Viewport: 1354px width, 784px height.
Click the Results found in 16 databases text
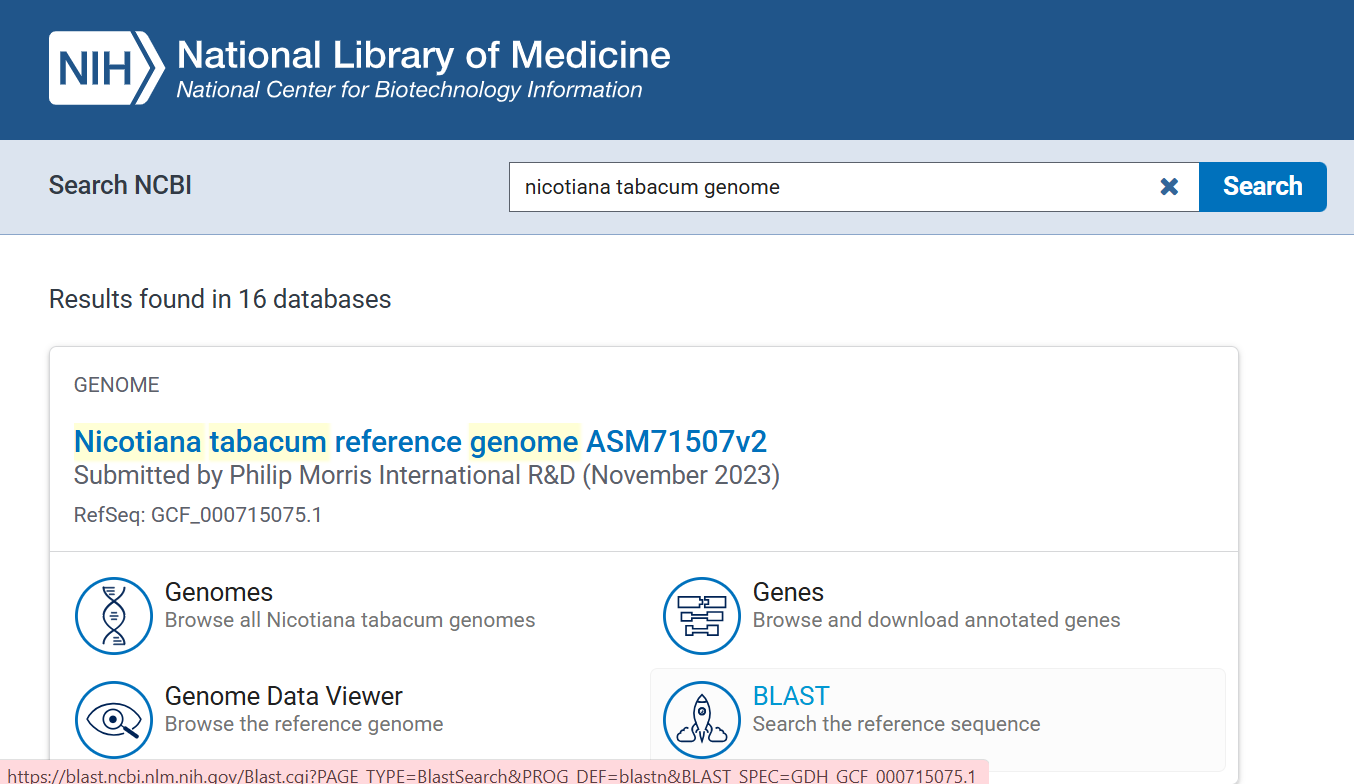[220, 299]
